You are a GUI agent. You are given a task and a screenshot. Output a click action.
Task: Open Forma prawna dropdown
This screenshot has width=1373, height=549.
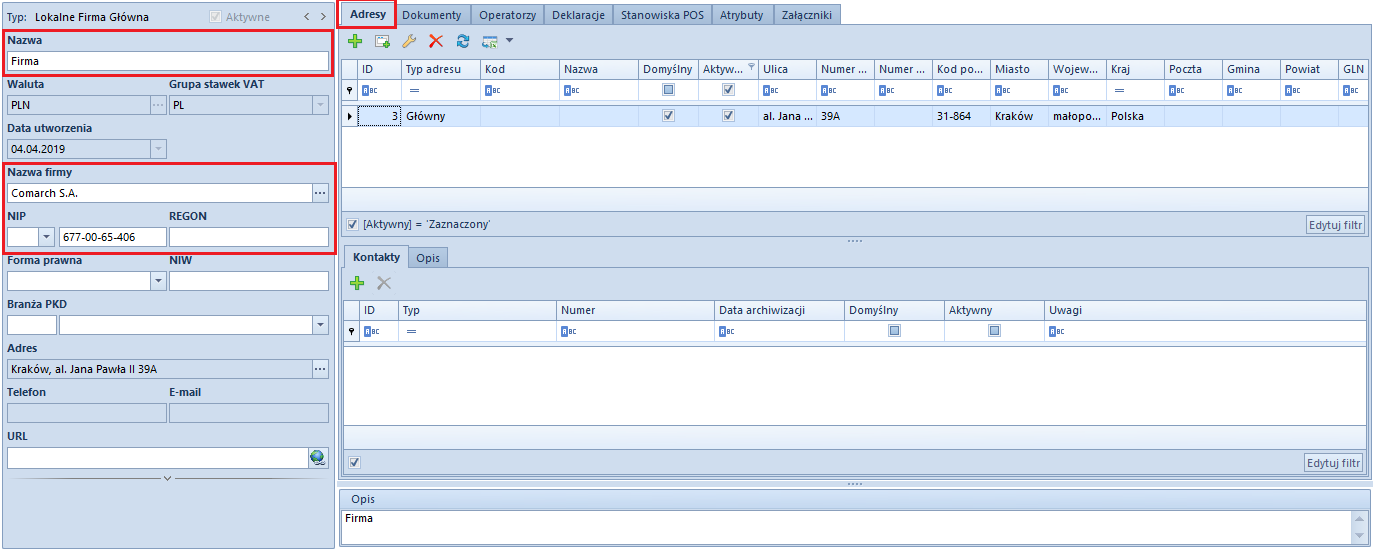tap(158, 281)
